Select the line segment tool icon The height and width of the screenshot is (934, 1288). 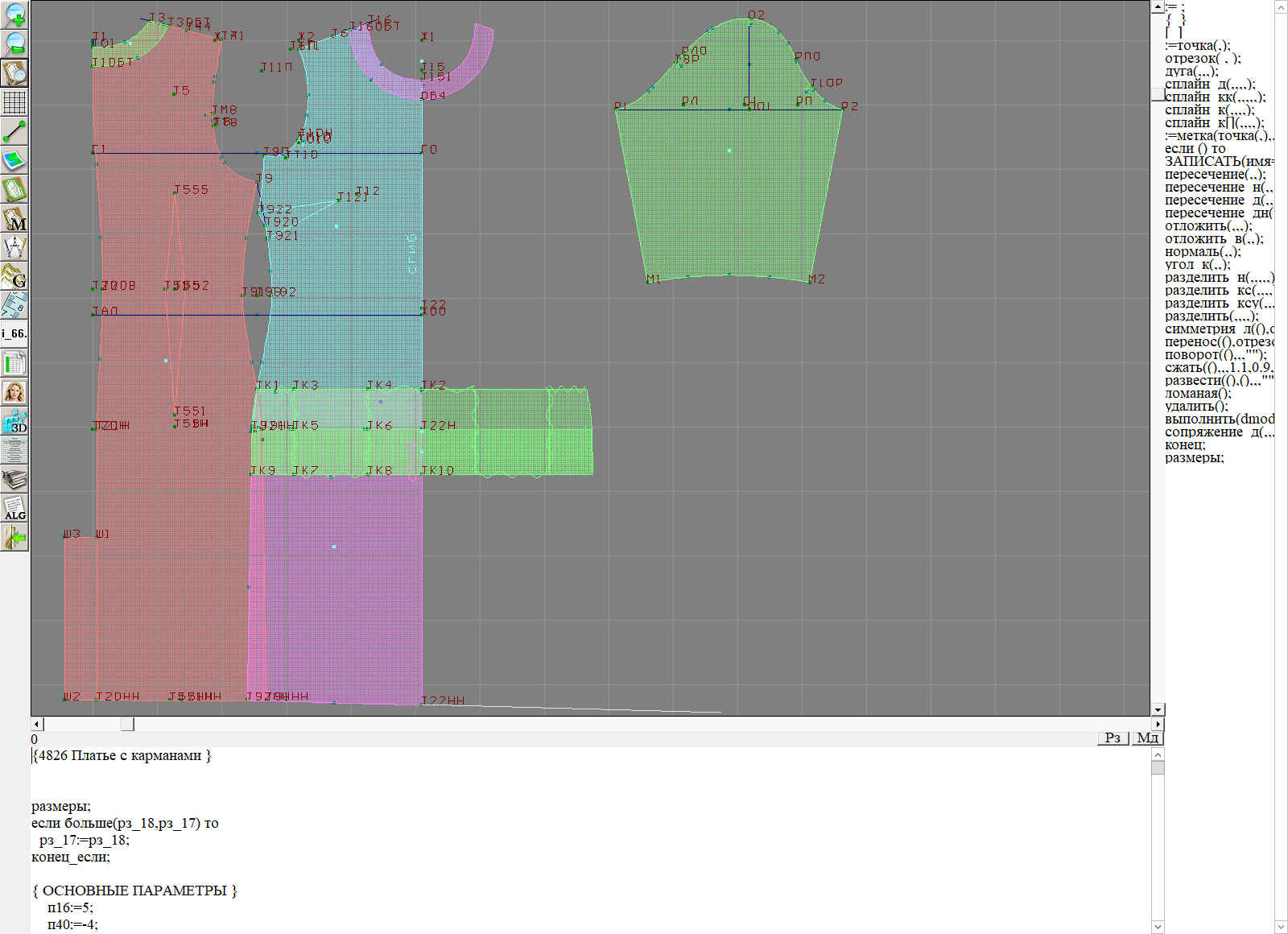pos(14,131)
